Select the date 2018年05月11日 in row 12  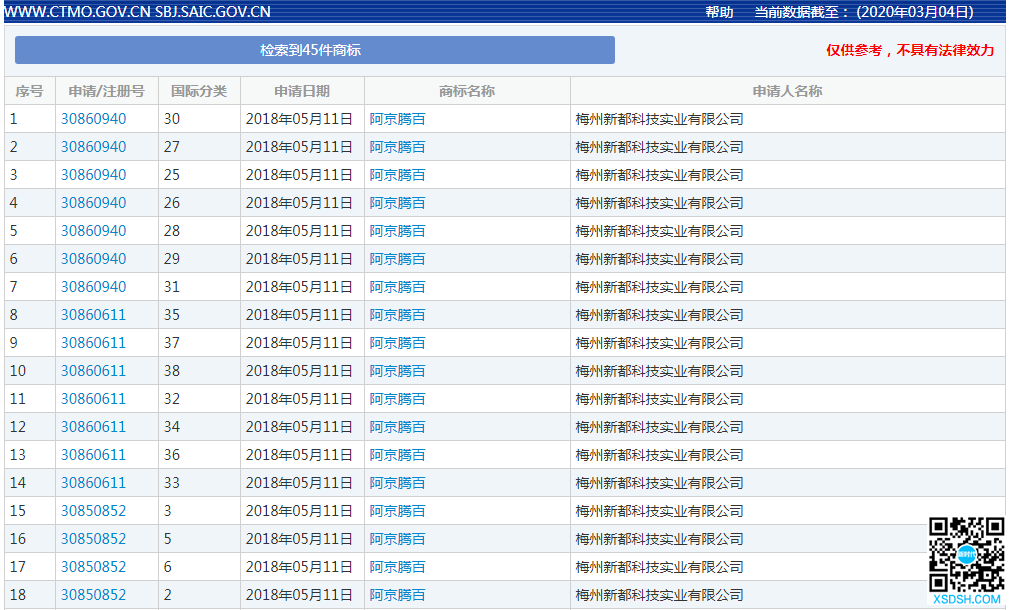pyautogui.click(x=299, y=427)
